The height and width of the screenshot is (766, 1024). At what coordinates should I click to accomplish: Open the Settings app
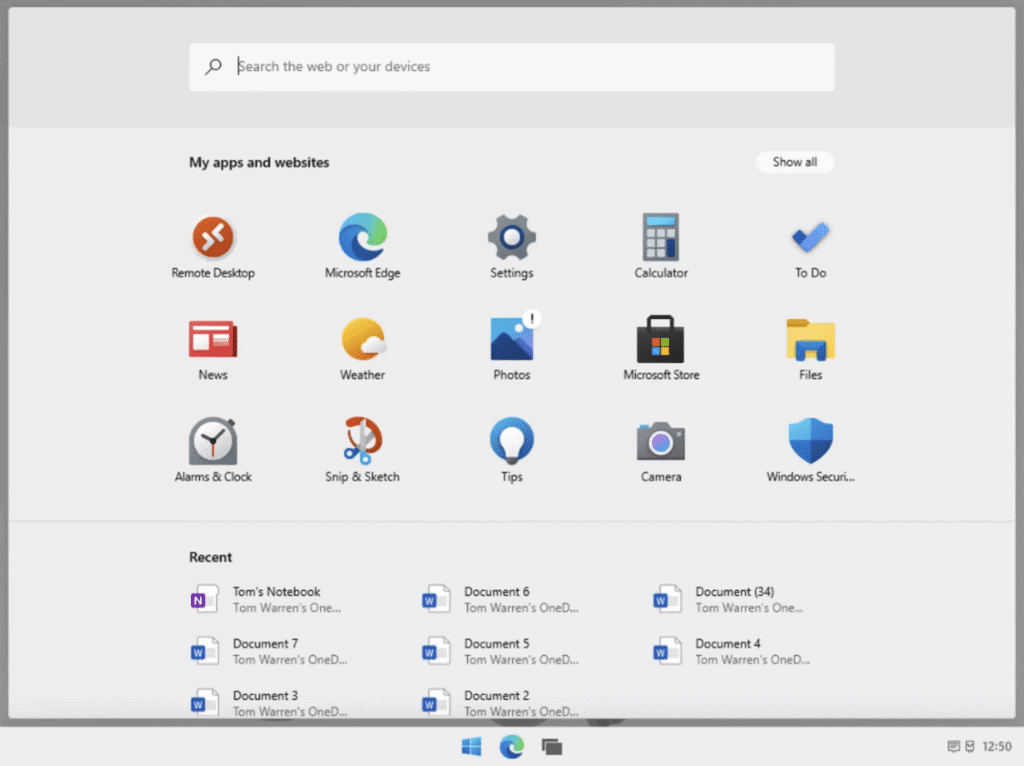coord(511,247)
